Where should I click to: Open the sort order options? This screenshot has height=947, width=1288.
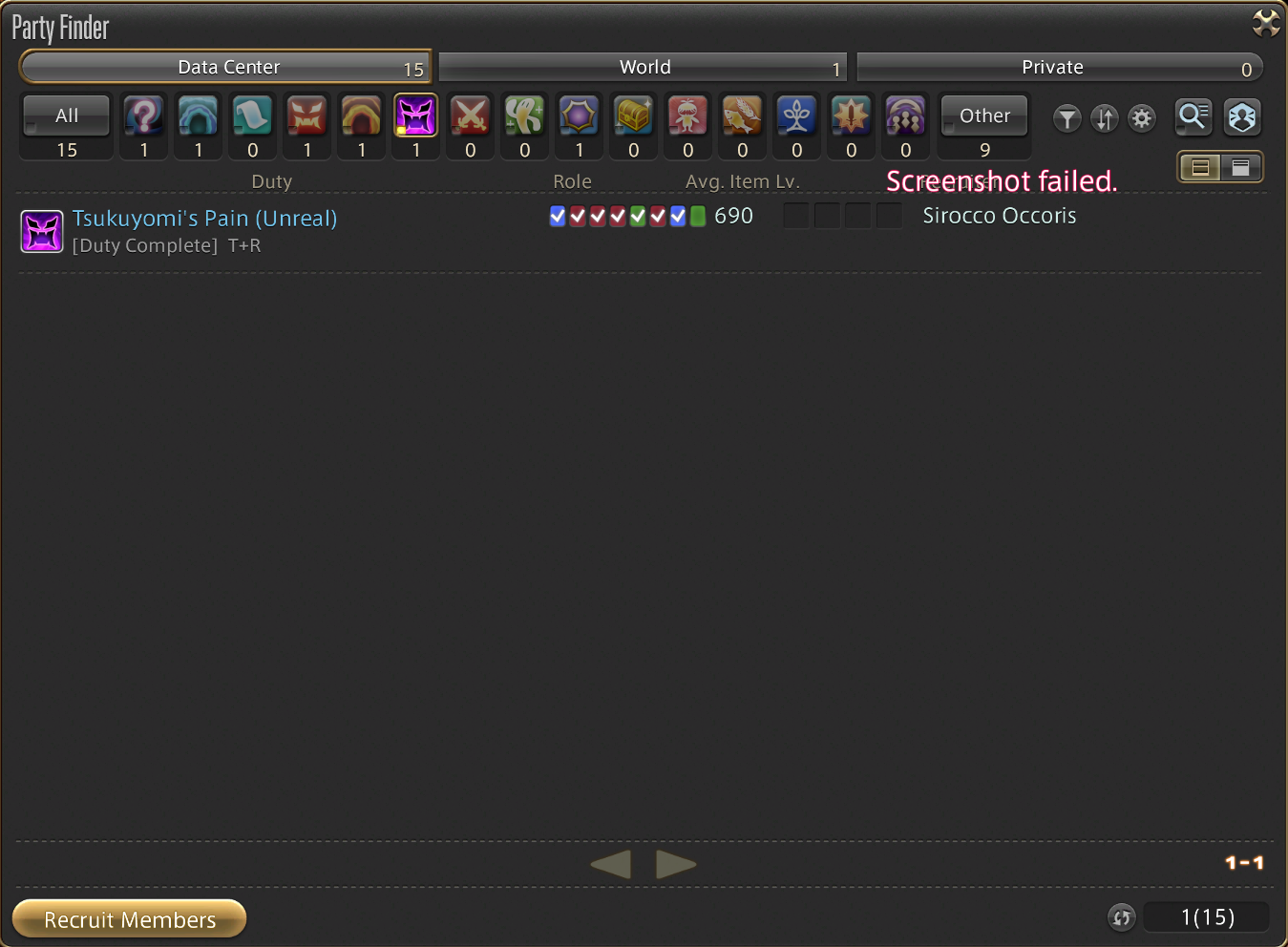point(1105,118)
